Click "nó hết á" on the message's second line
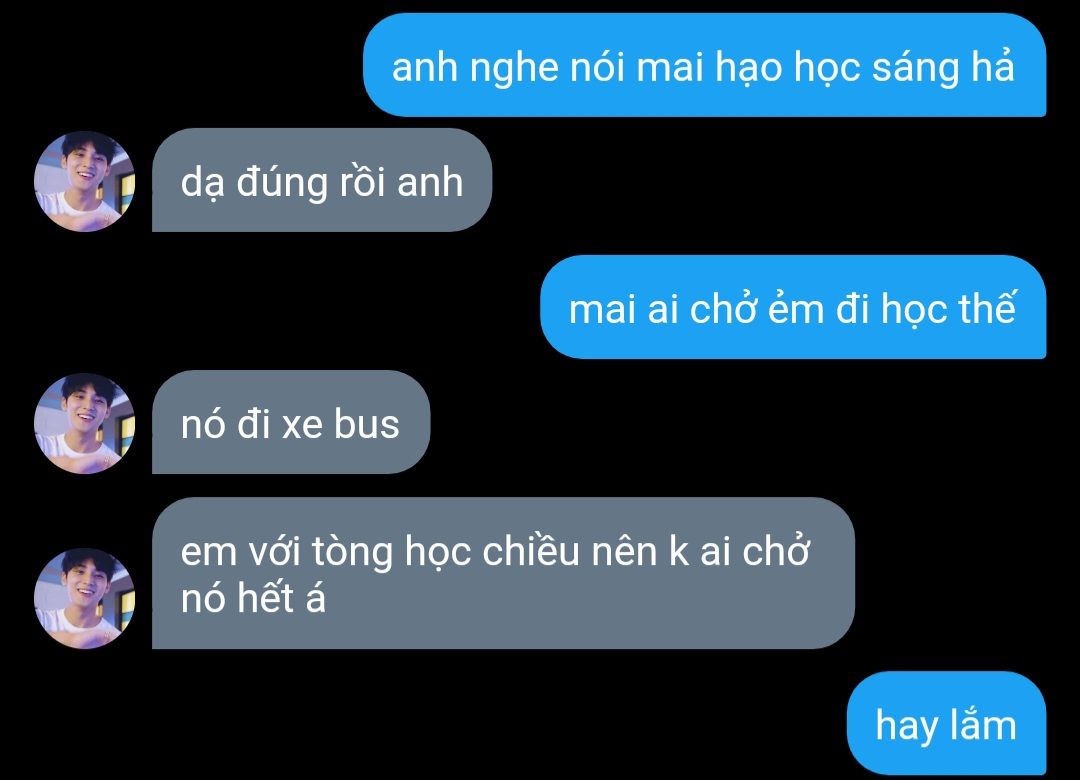Screen dimensions: 1080x780 (253, 597)
